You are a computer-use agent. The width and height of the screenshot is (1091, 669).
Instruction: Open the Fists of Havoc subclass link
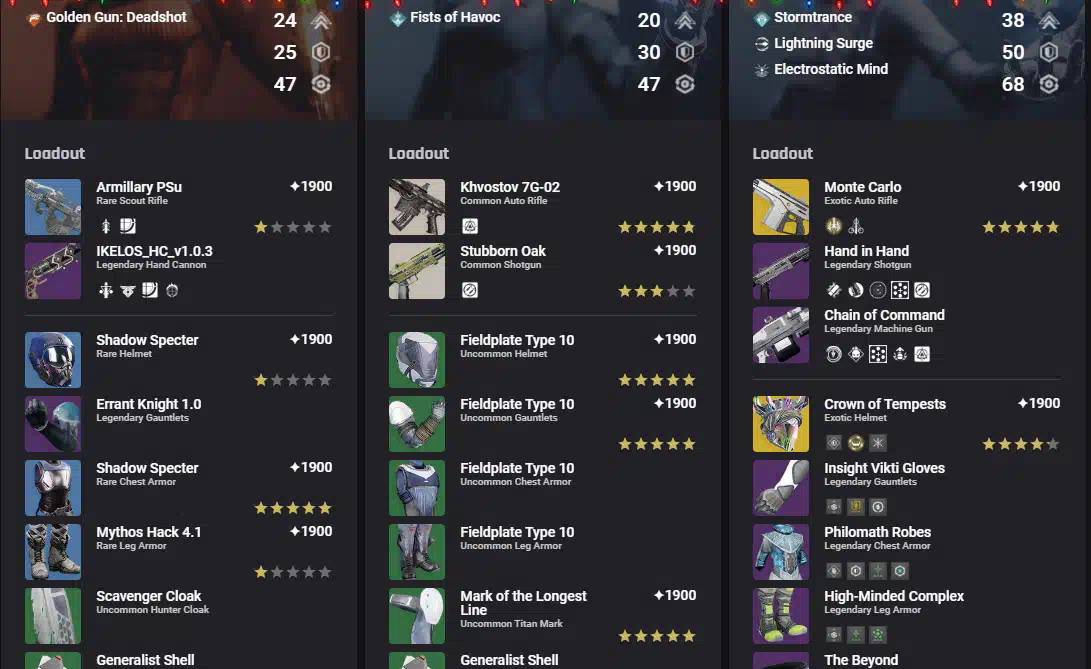click(455, 17)
